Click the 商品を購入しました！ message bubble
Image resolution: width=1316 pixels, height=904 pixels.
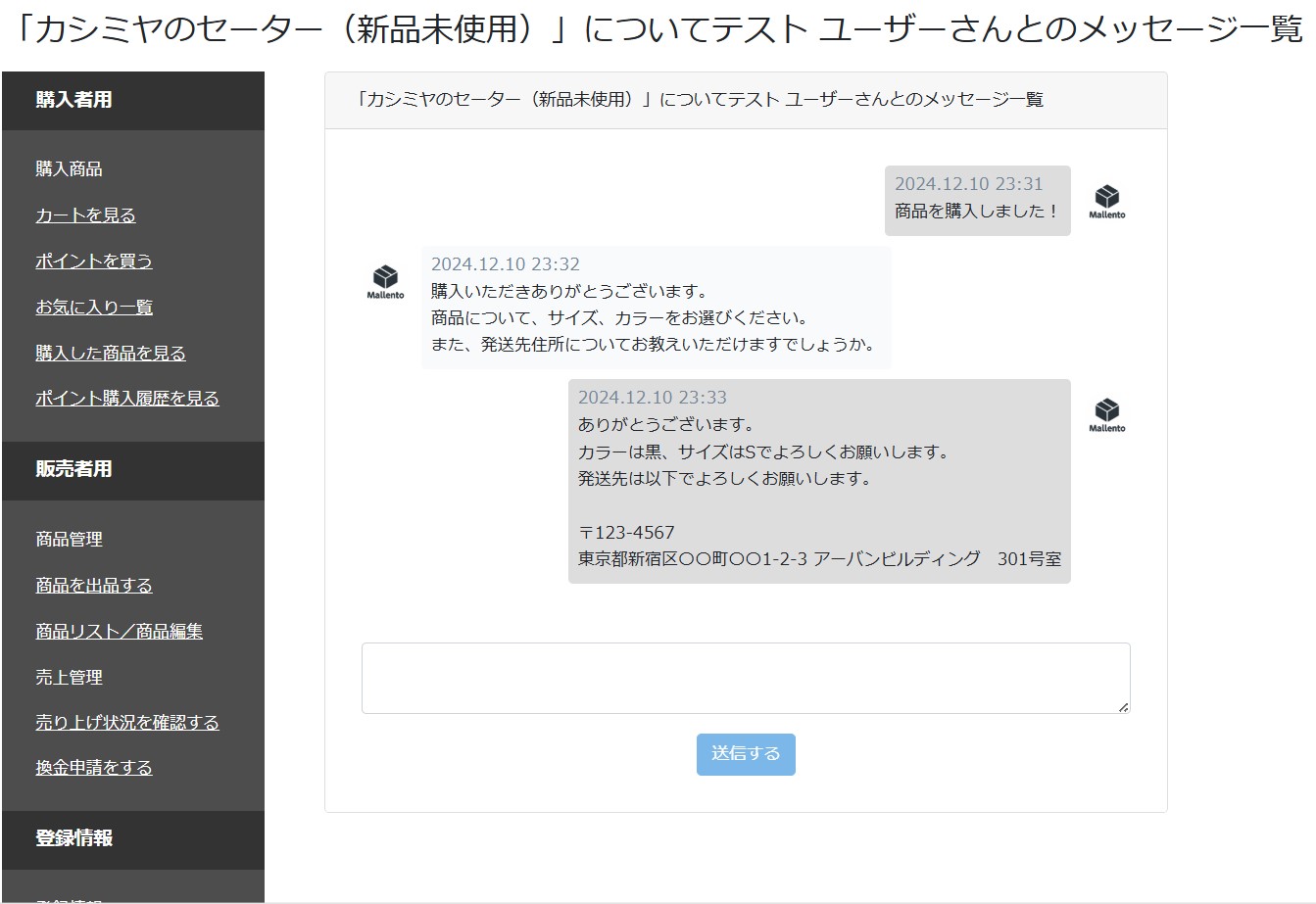point(976,200)
